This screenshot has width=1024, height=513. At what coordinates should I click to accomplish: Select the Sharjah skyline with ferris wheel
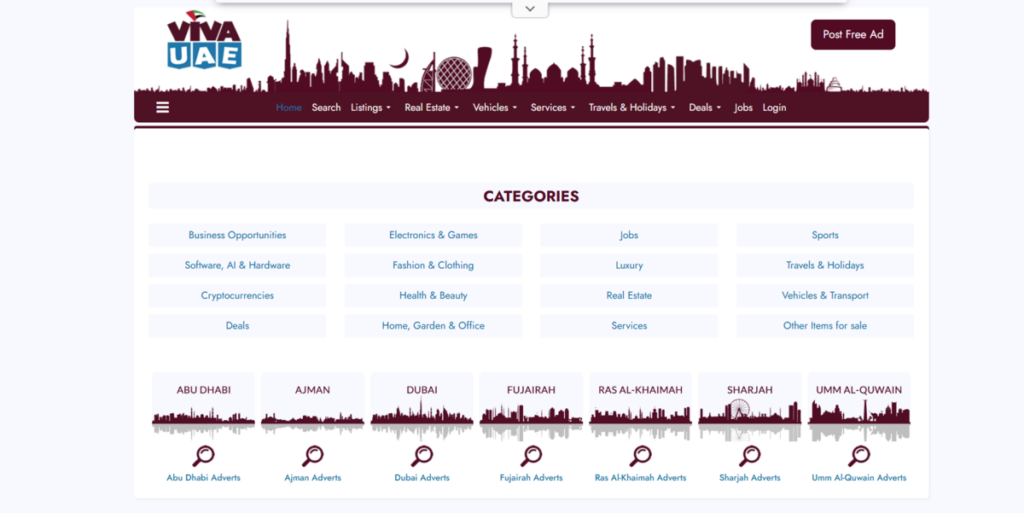(x=750, y=420)
